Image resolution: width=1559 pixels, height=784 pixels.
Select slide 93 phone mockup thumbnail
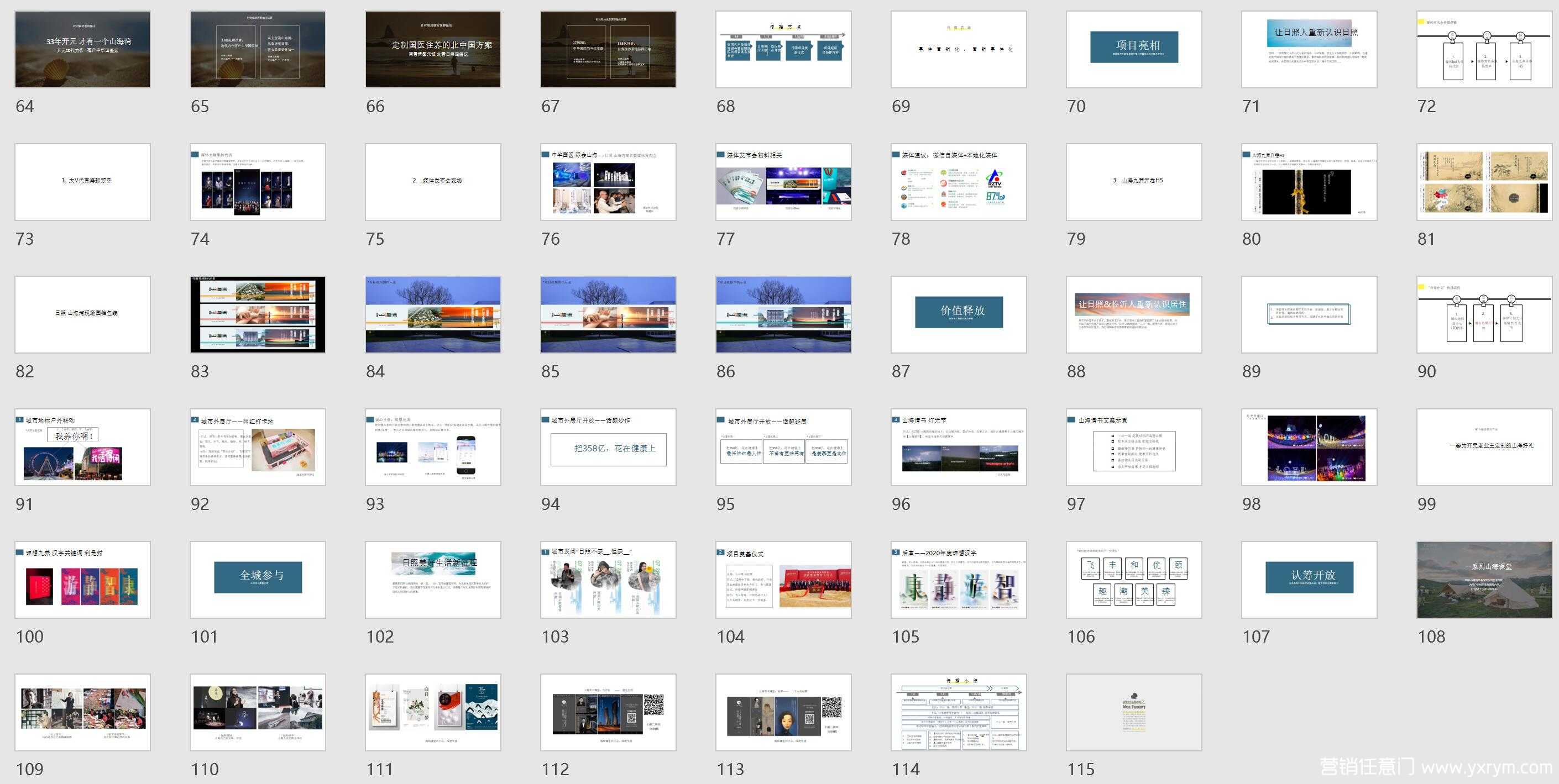[433, 447]
